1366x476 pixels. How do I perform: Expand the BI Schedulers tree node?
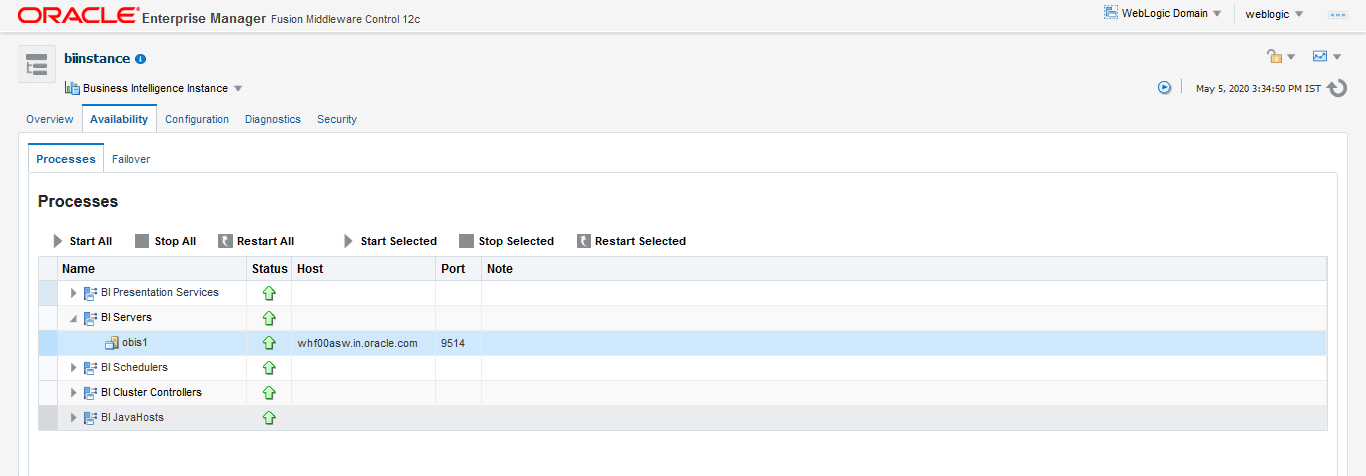tap(74, 368)
